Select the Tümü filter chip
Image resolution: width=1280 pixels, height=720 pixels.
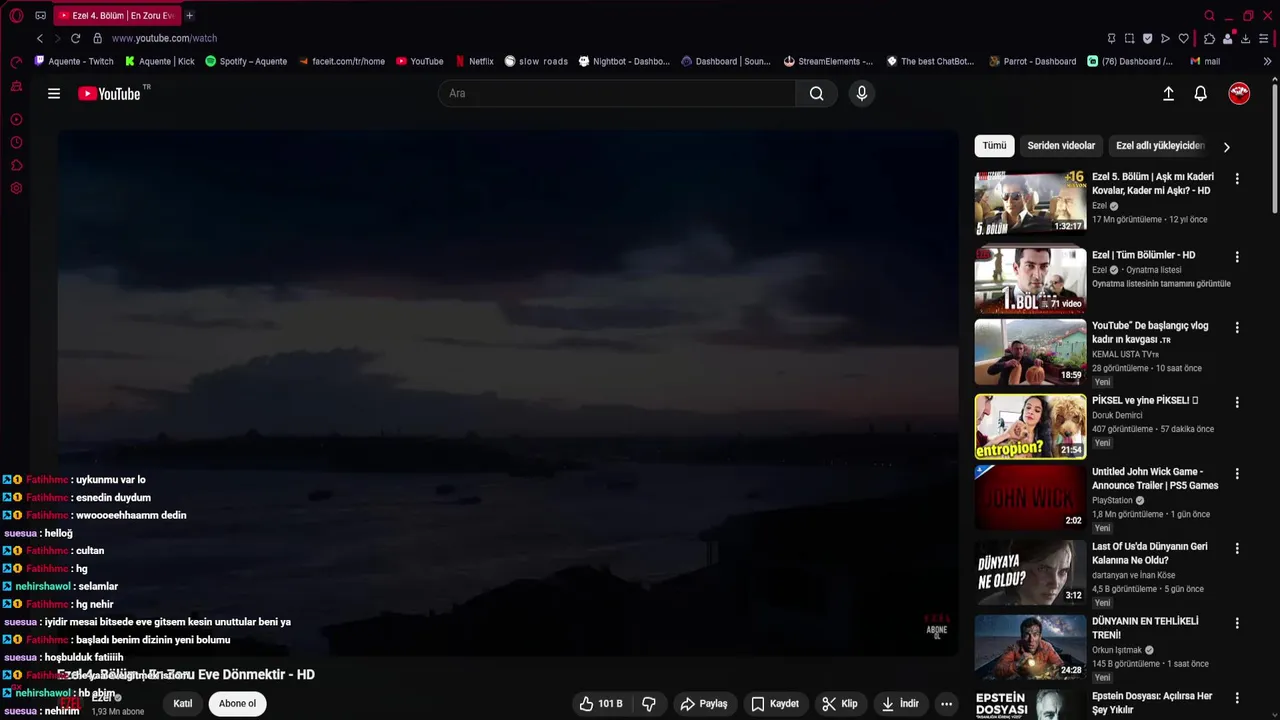pyautogui.click(x=994, y=146)
